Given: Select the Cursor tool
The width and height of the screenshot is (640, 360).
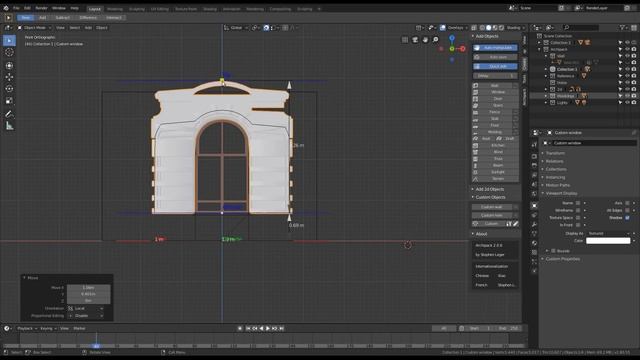Looking at the screenshot, I should [9, 52].
